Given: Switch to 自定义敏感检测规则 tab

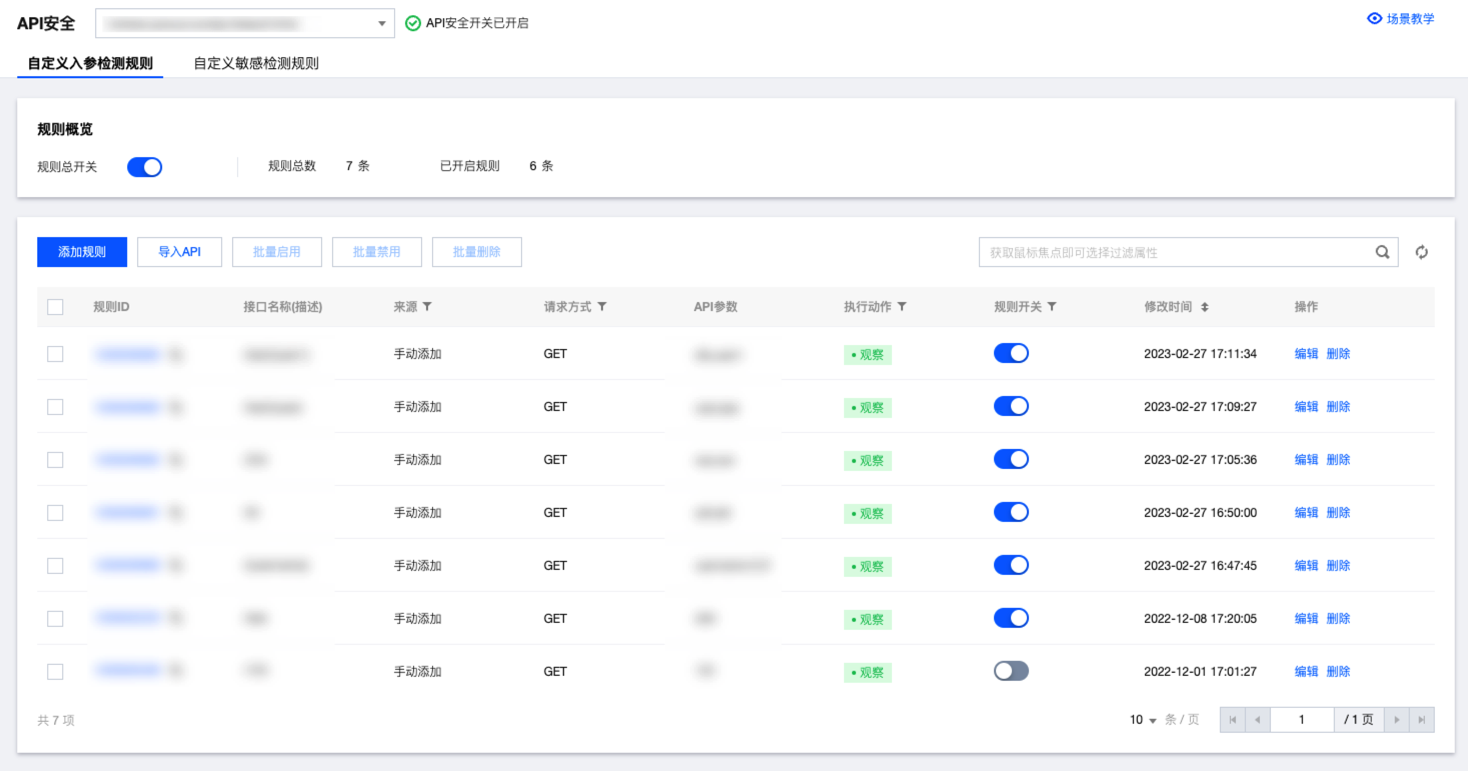Looking at the screenshot, I should point(256,63).
